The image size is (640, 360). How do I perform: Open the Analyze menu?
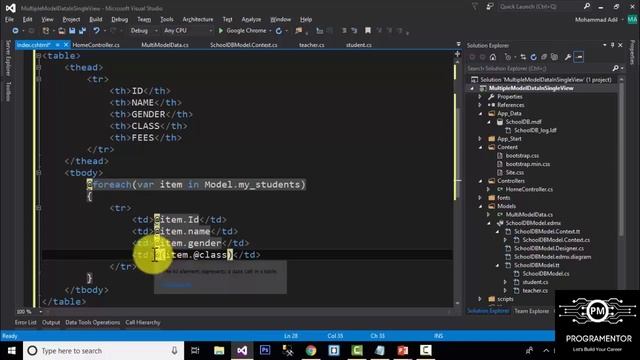point(251,19)
